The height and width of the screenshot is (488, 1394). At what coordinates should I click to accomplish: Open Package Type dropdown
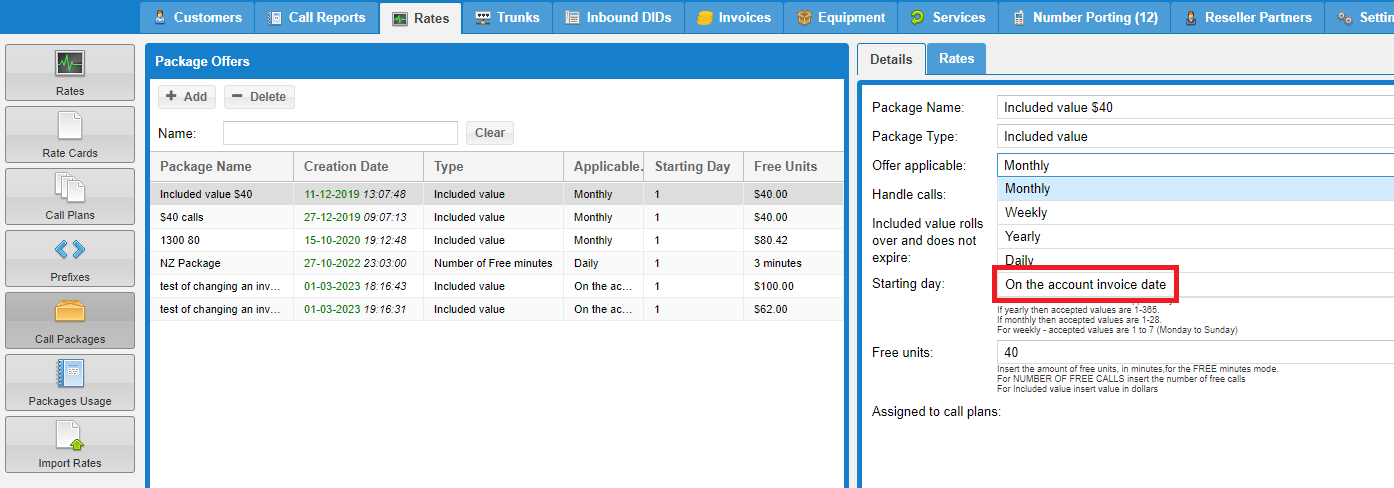1195,136
